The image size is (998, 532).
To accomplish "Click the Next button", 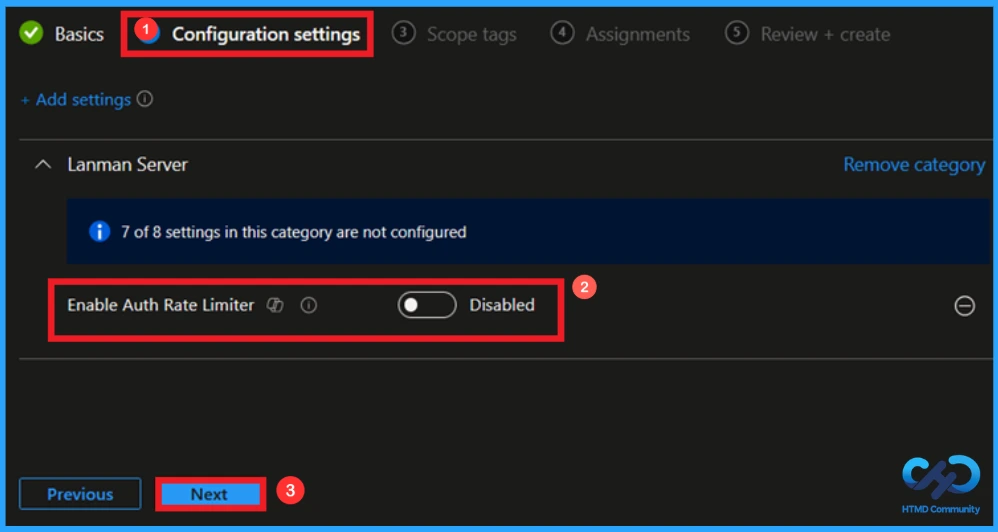I will point(210,494).
